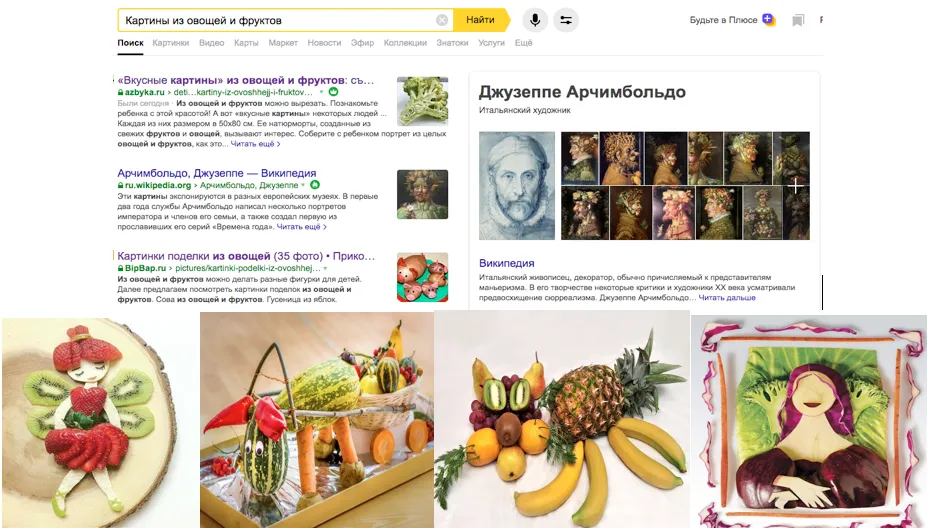Click the lock icon before BipBap.ru

pos(121,268)
